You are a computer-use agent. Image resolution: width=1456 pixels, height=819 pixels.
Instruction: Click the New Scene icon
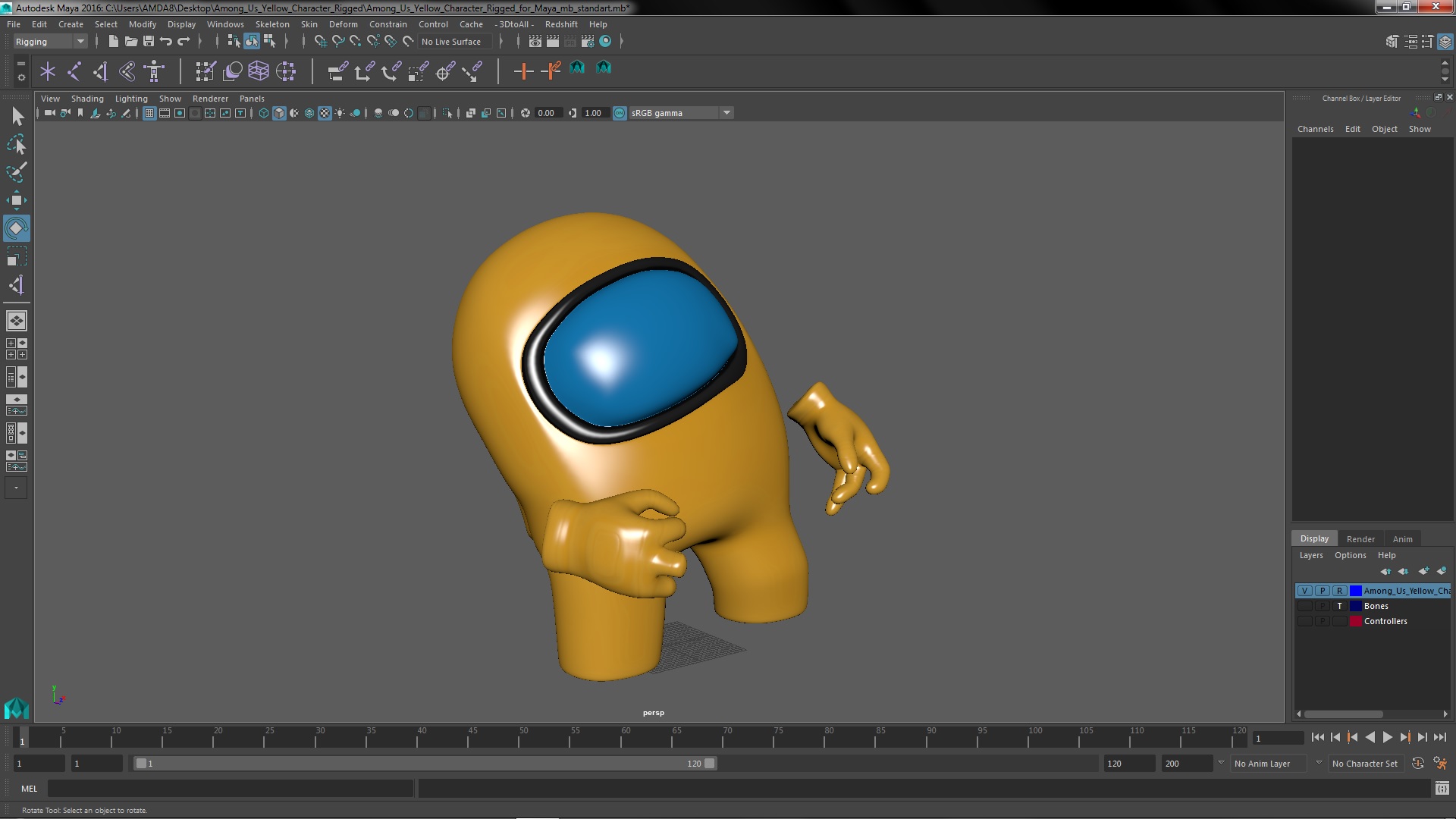pos(113,42)
